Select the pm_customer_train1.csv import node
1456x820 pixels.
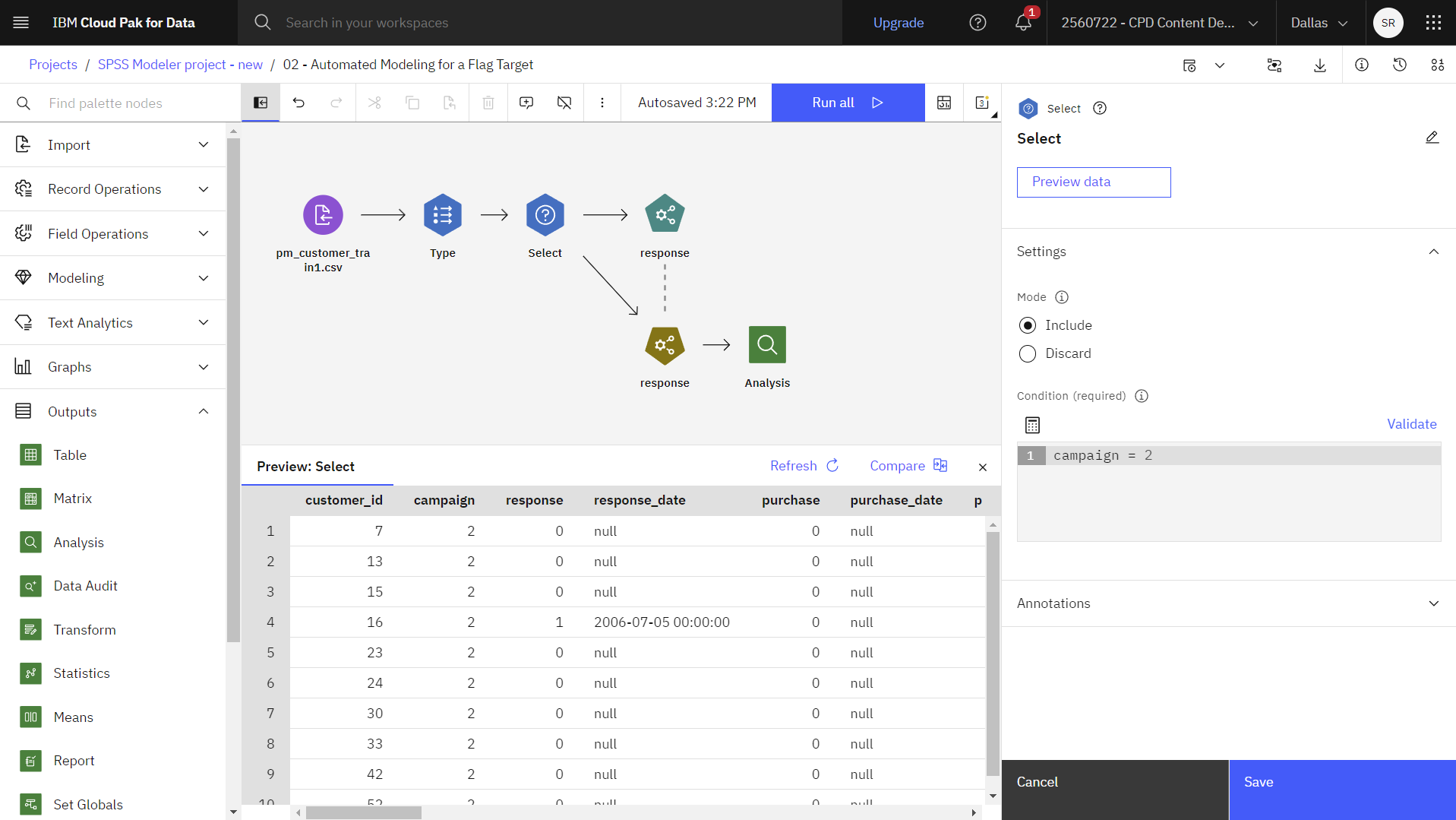[x=323, y=216]
